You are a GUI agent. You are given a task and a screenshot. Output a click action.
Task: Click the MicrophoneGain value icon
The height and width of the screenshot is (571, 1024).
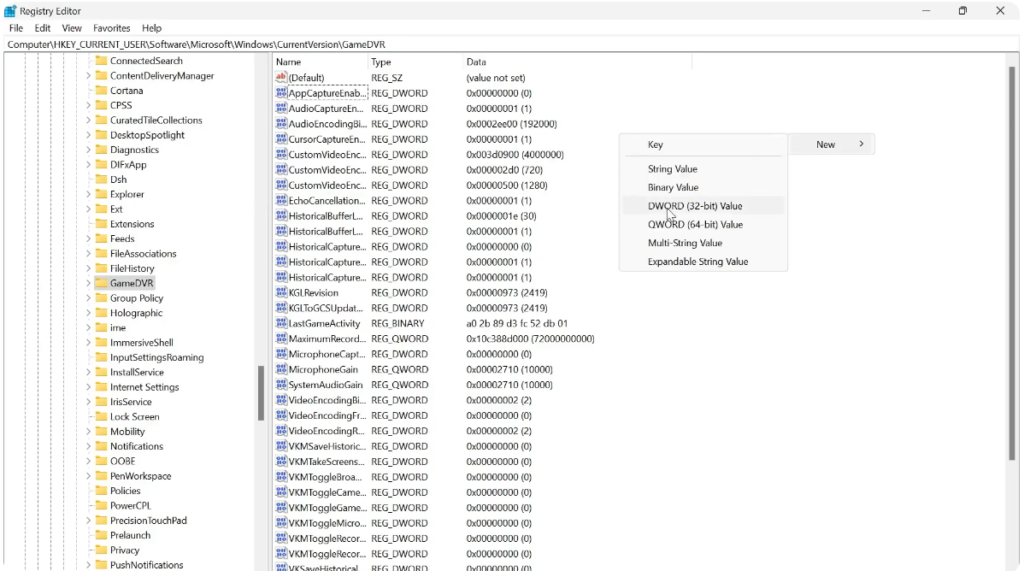click(281, 369)
